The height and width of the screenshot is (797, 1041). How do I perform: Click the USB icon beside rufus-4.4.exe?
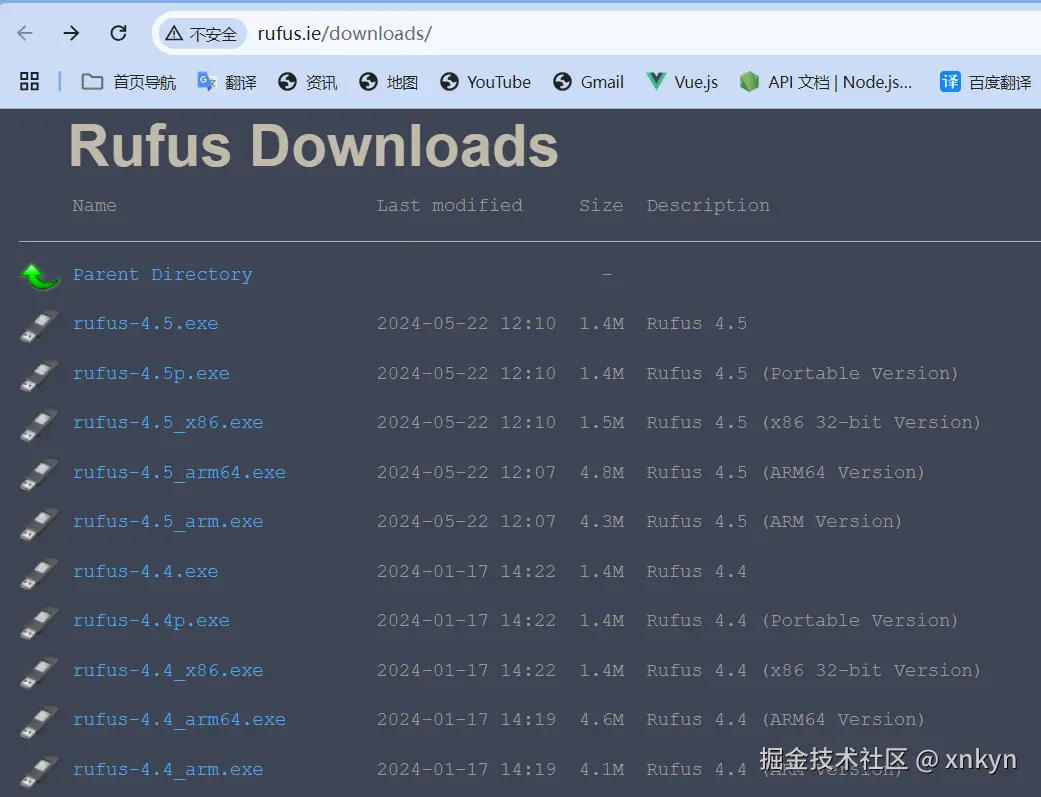[39, 574]
